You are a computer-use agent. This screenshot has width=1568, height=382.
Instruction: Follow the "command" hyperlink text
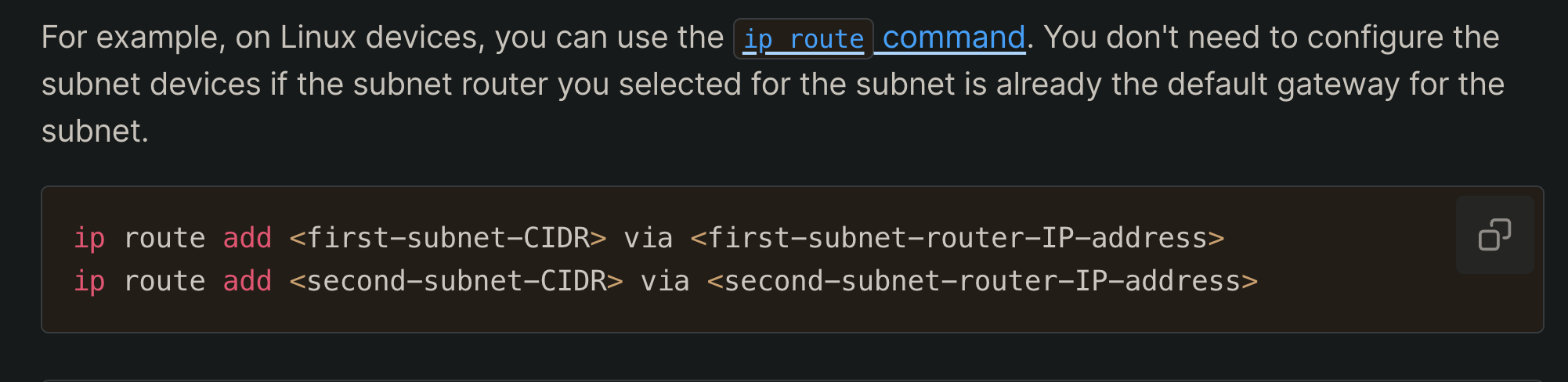(x=953, y=38)
